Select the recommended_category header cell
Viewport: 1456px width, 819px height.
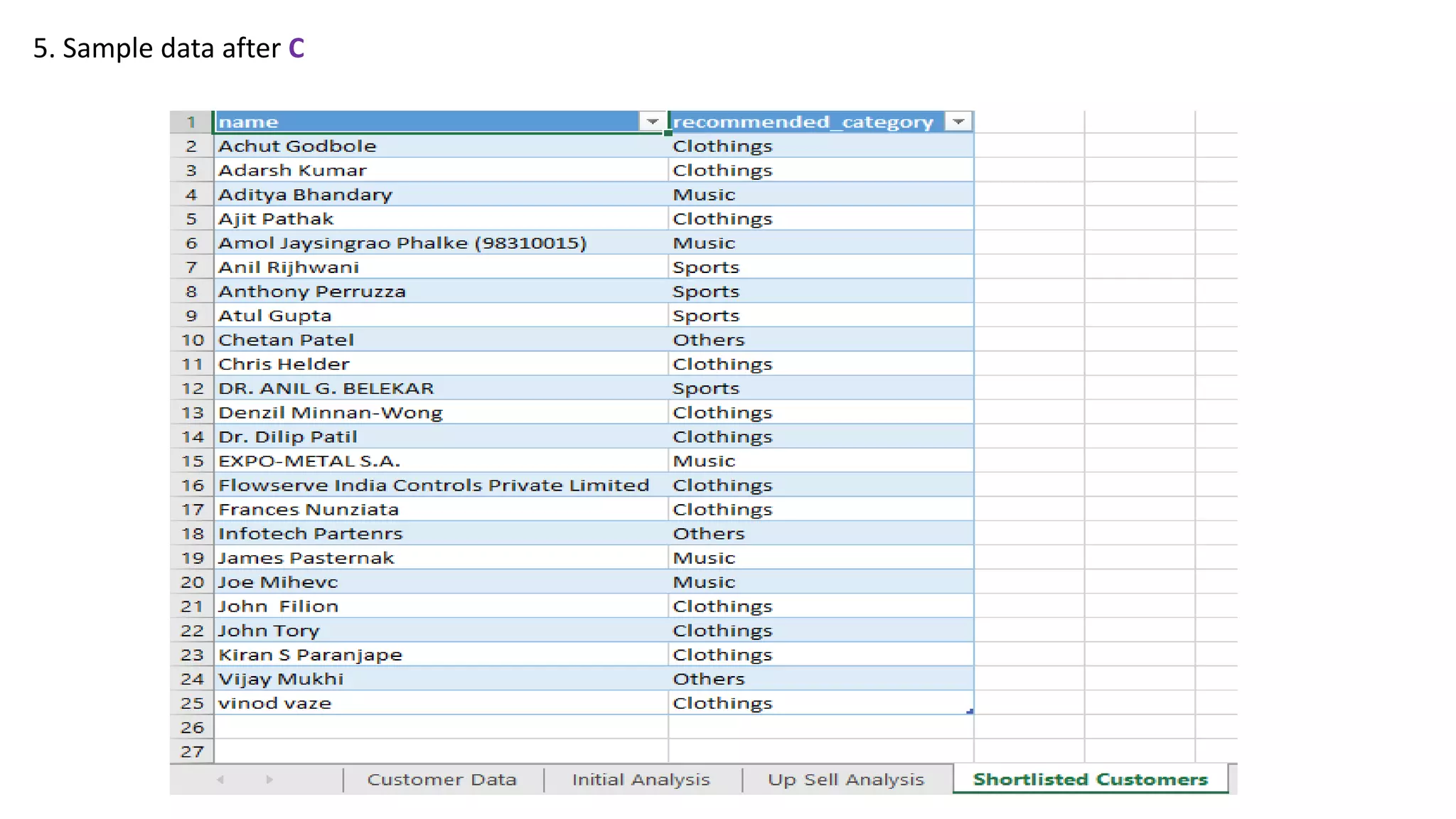click(820, 122)
